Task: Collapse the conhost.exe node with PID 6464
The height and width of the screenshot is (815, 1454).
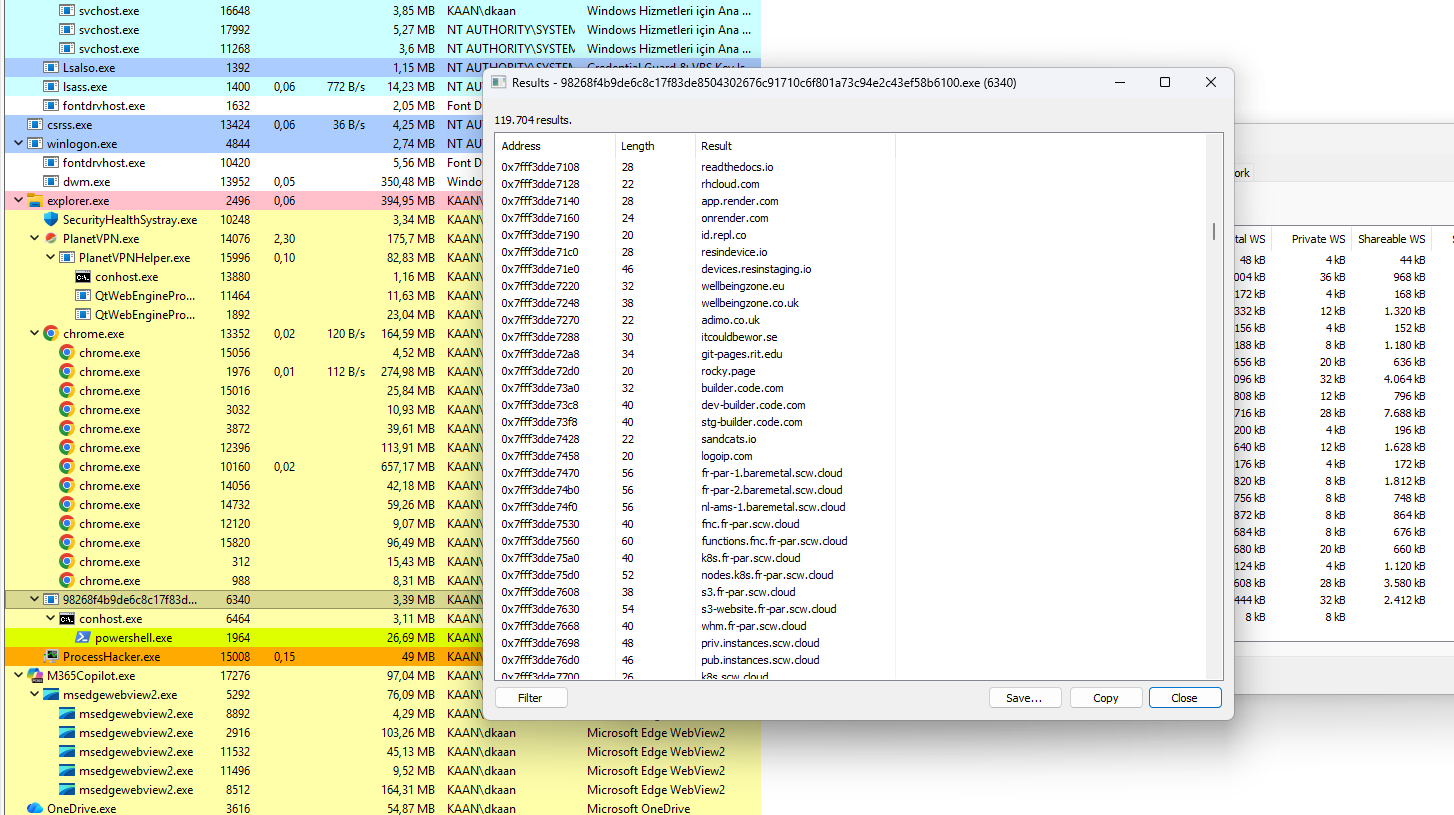Action: pos(50,618)
